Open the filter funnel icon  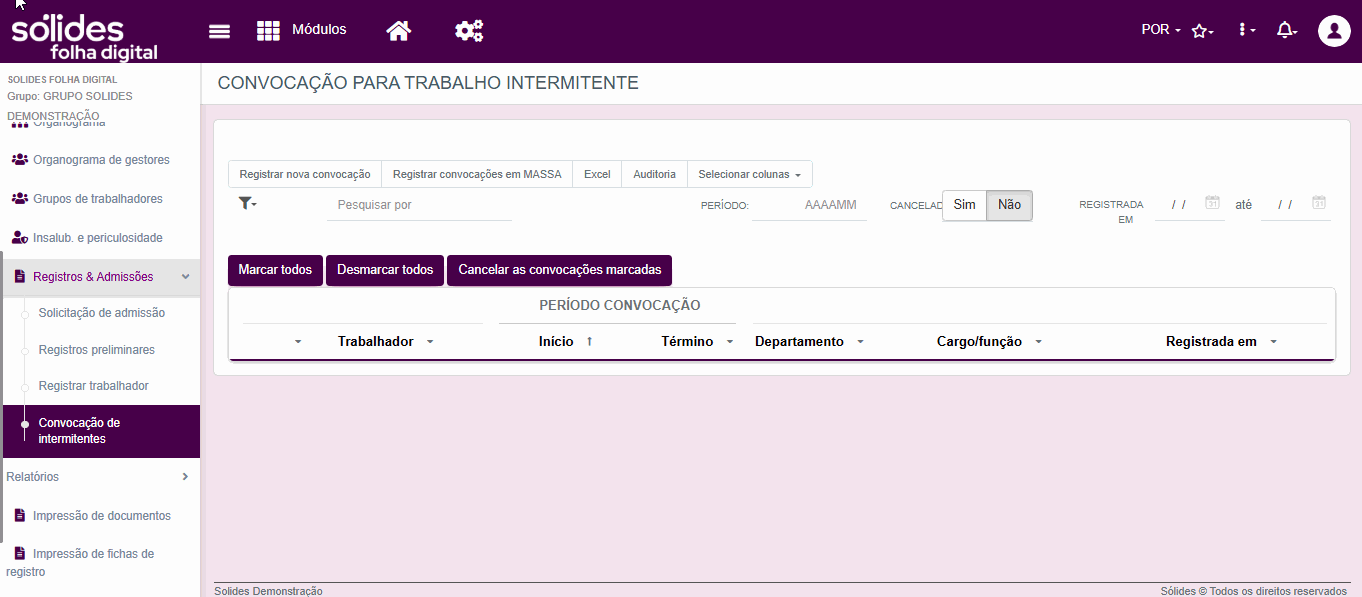click(x=247, y=203)
